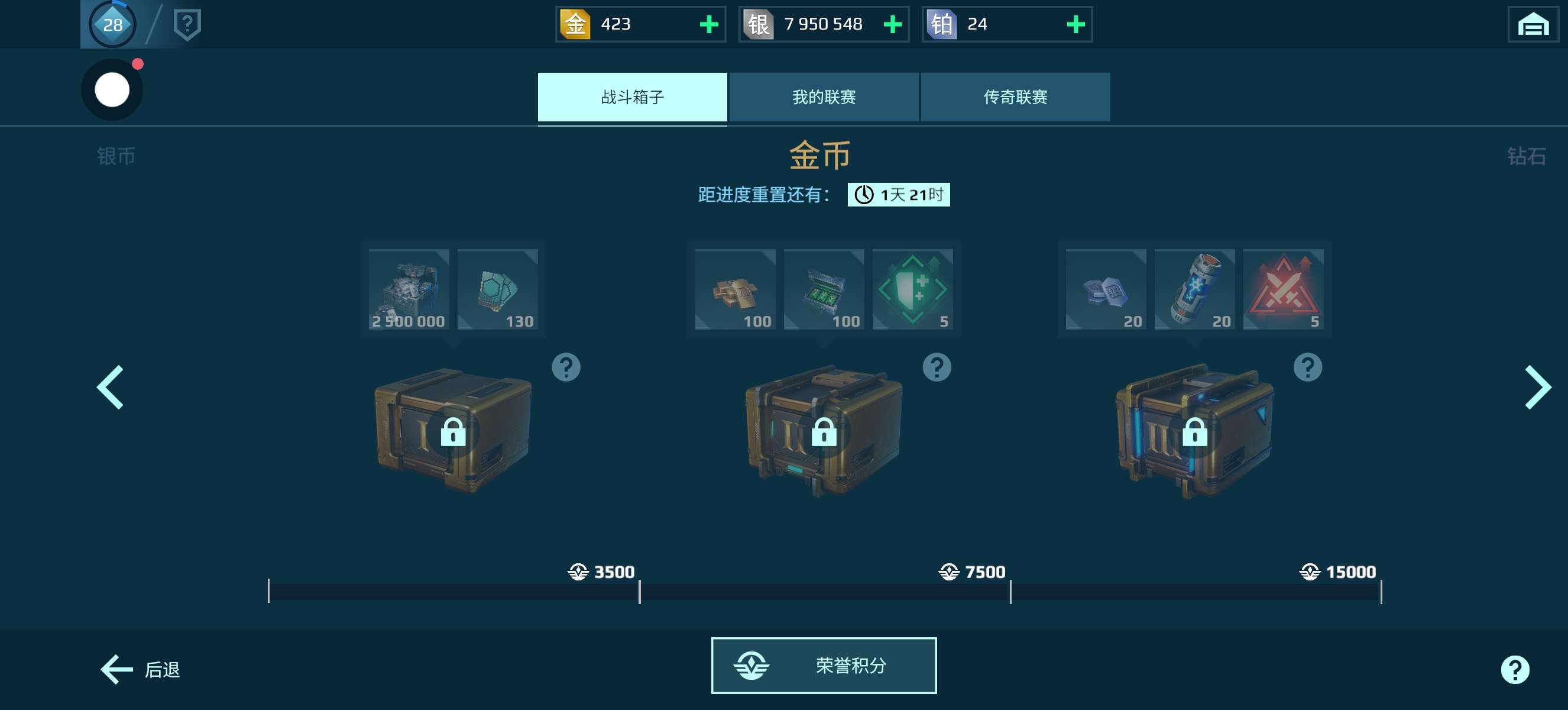Switch to the 传奇联赛 tab

[x=1015, y=97]
